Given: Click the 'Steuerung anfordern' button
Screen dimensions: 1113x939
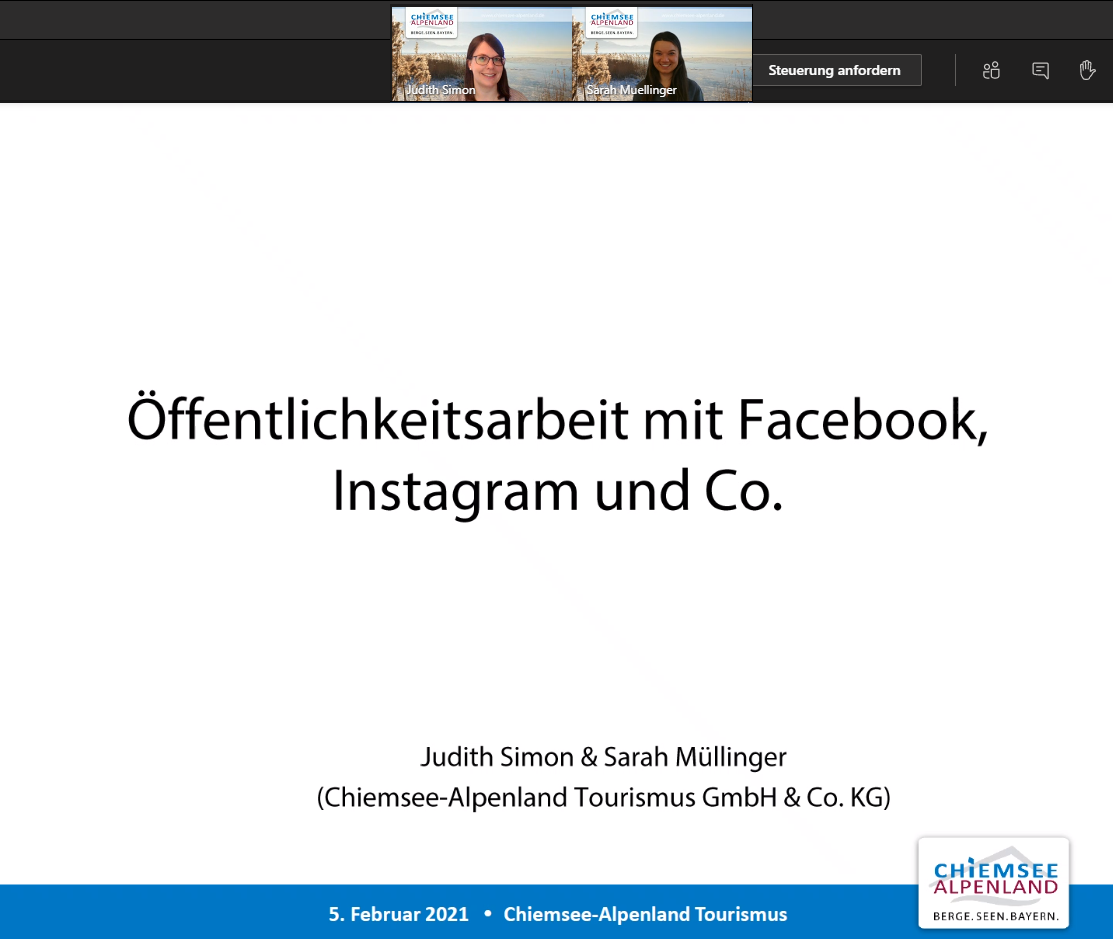Looking at the screenshot, I should coord(834,70).
